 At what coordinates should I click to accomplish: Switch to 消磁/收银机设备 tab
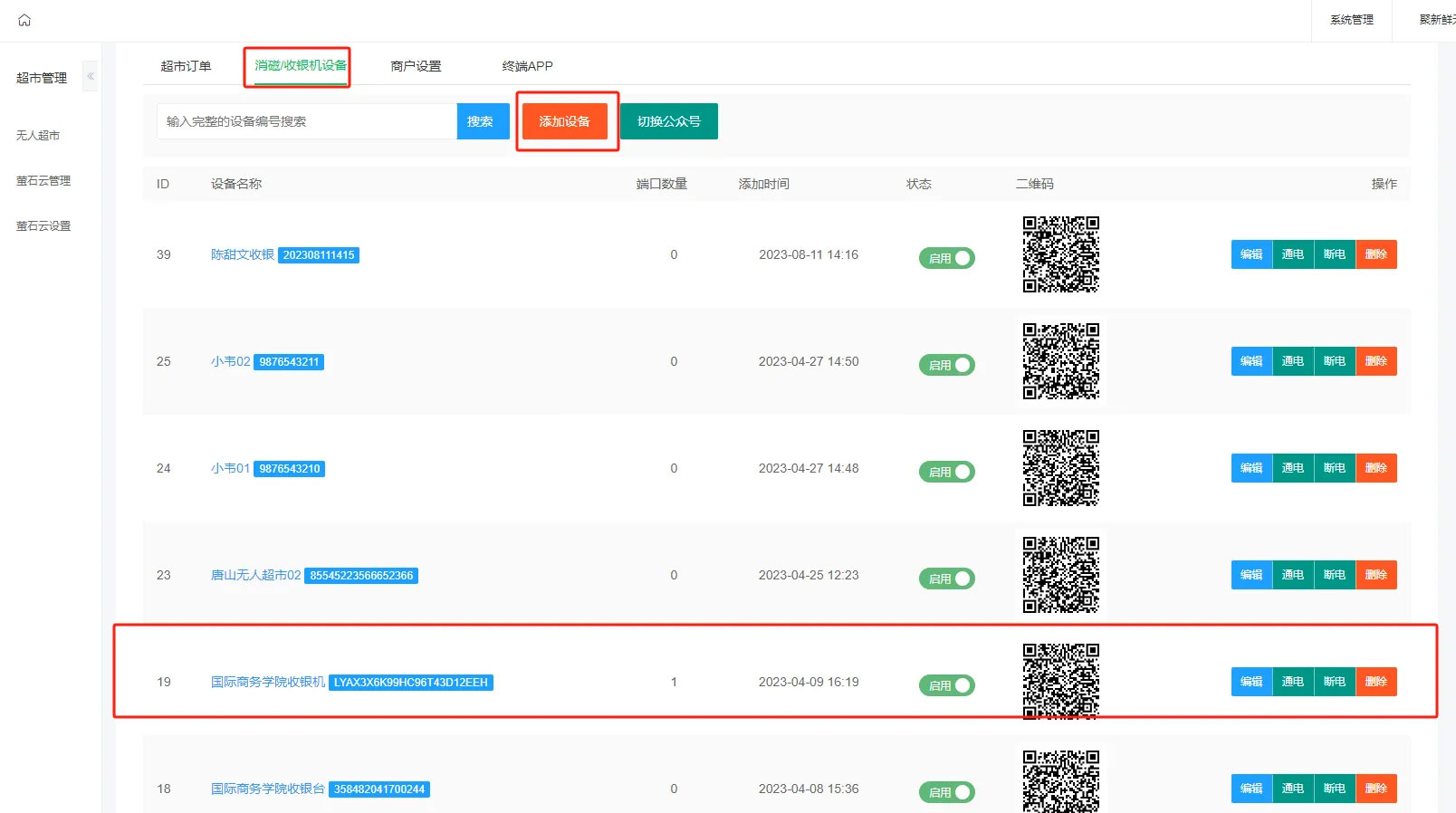(301, 65)
